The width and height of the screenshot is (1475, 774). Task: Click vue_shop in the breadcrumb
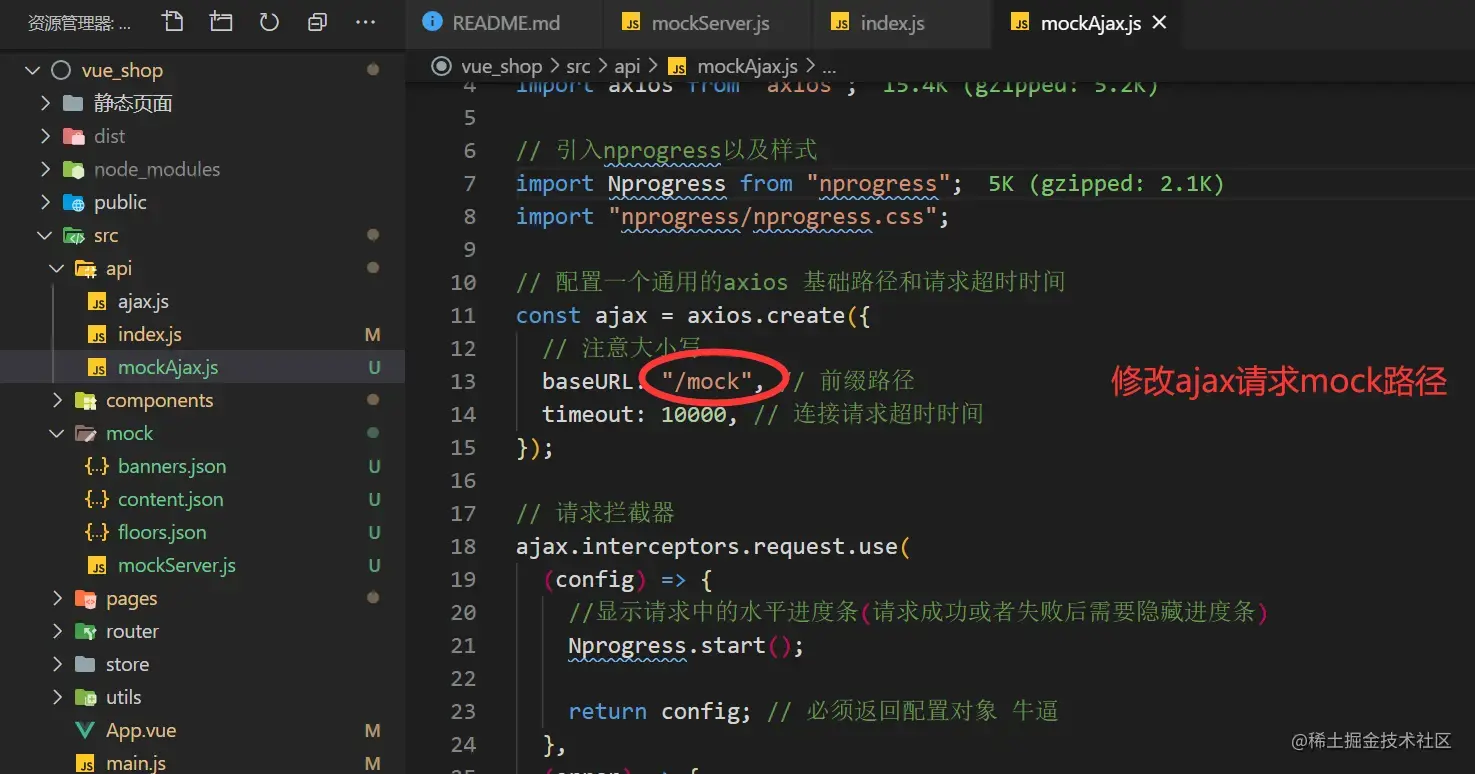[x=501, y=66]
